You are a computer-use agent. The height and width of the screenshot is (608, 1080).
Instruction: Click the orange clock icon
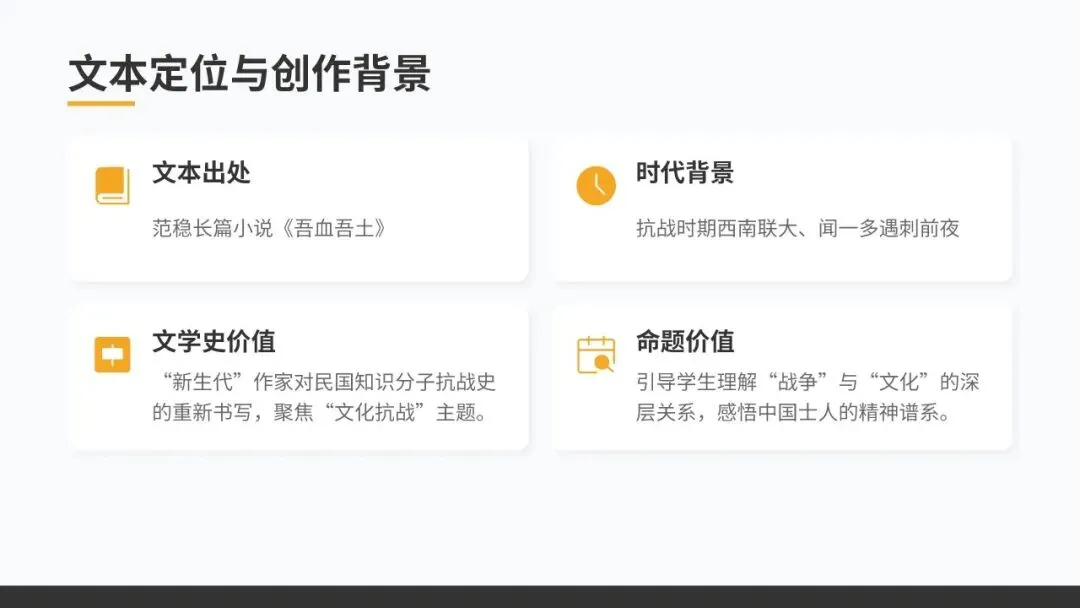(596, 185)
